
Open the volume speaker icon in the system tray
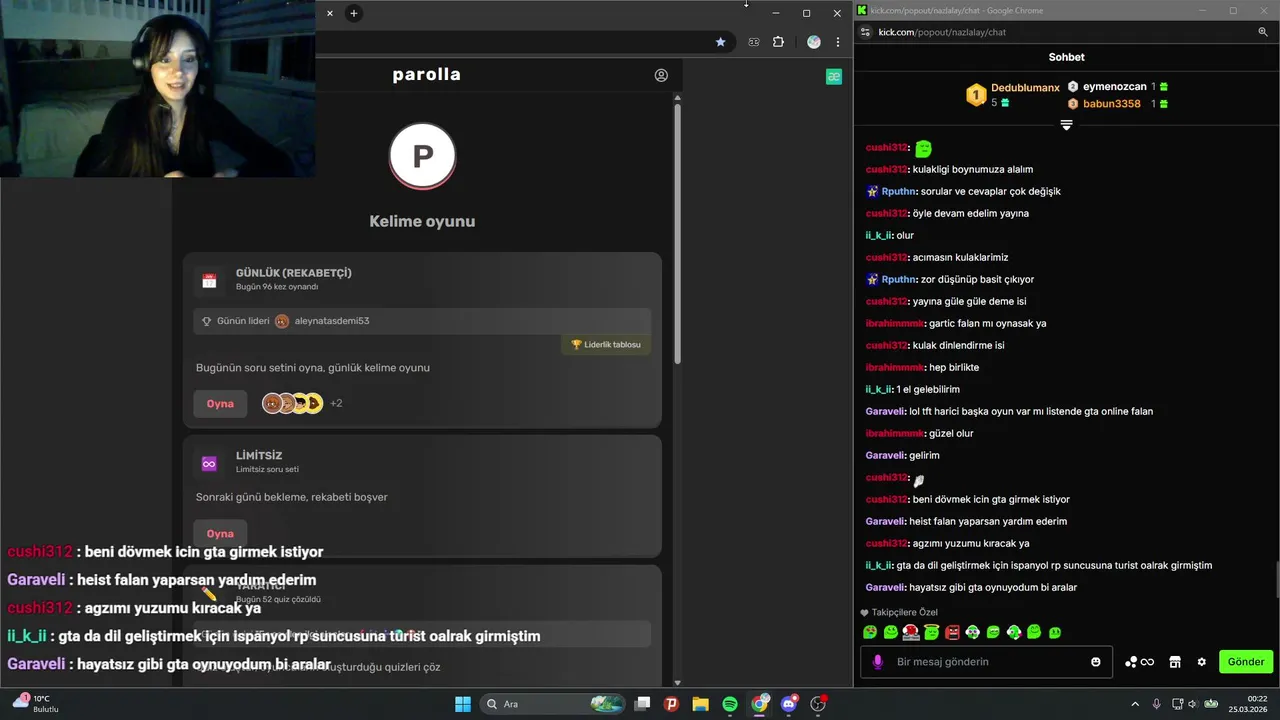[x=1194, y=704]
